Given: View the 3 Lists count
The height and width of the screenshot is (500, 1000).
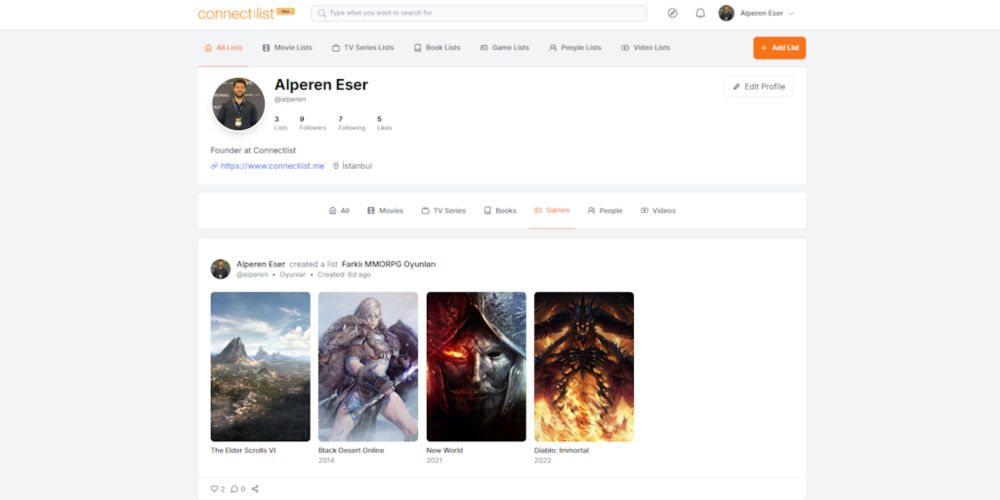Looking at the screenshot, I should tap(281, 123).
